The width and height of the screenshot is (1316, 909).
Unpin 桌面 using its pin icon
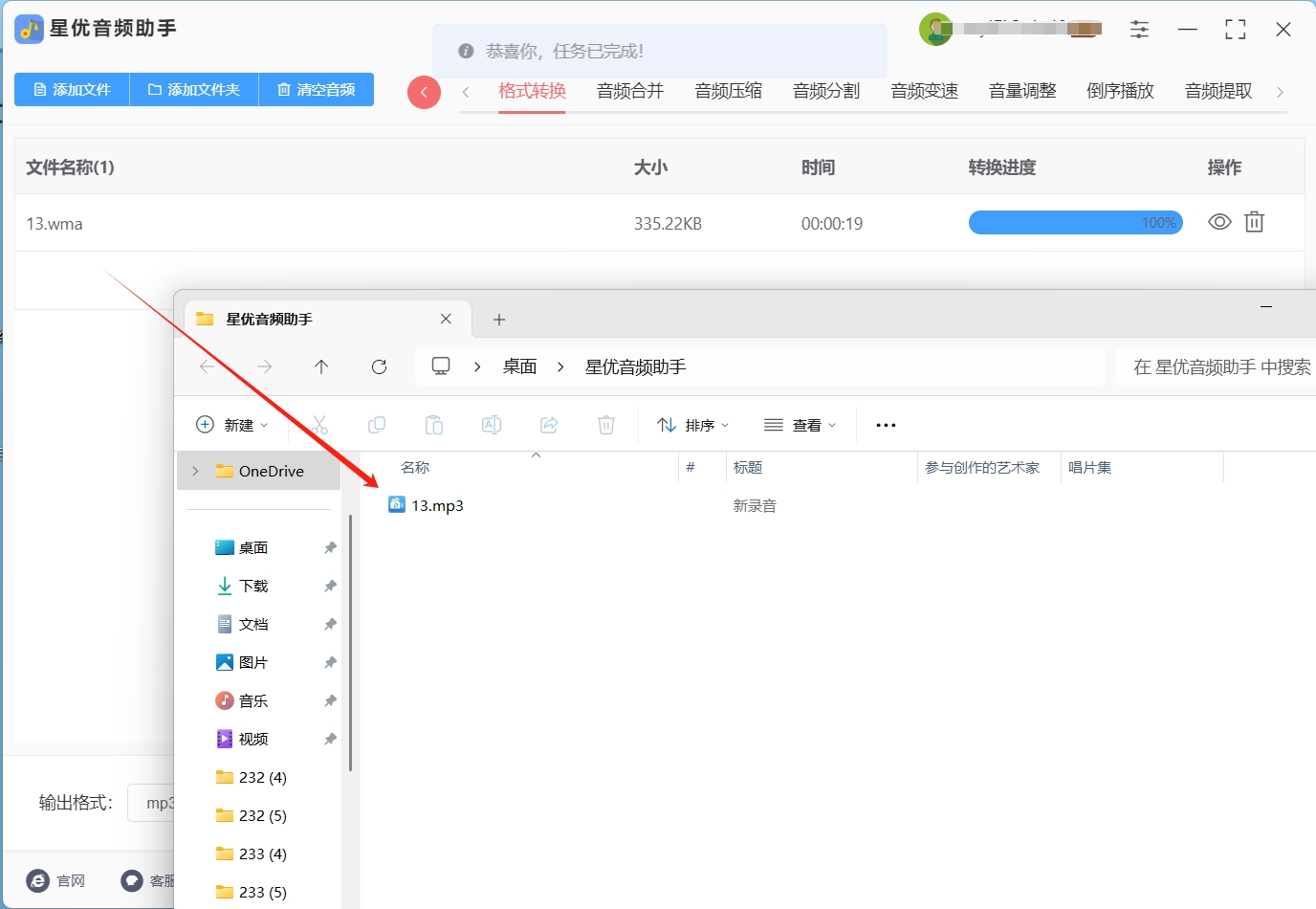click(x=330, y=547)
